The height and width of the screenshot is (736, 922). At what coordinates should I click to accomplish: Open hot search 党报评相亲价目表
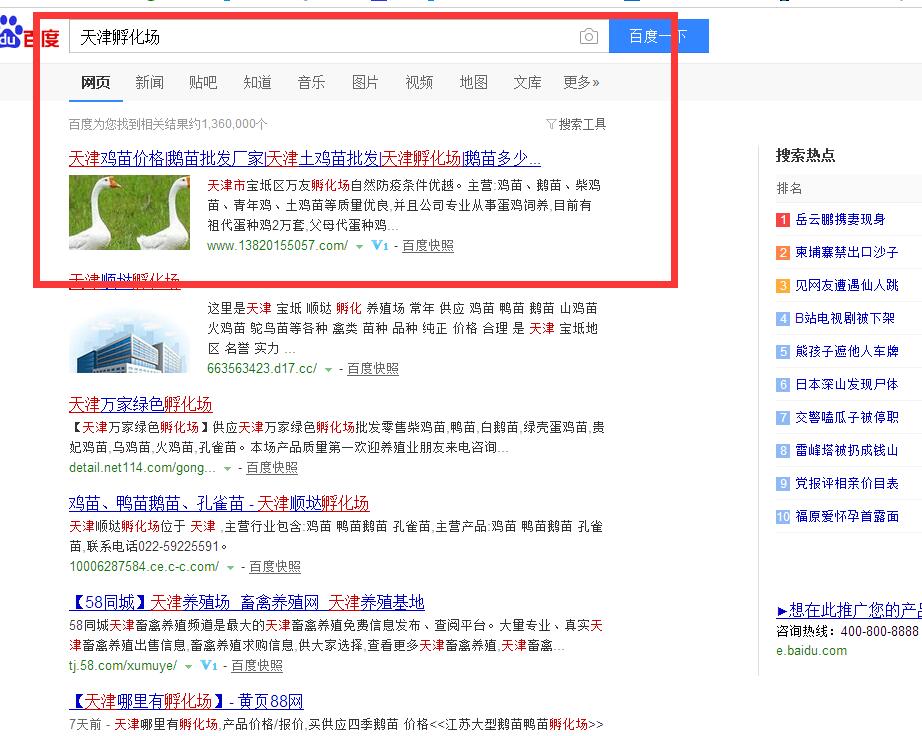[x=847, y=484]
